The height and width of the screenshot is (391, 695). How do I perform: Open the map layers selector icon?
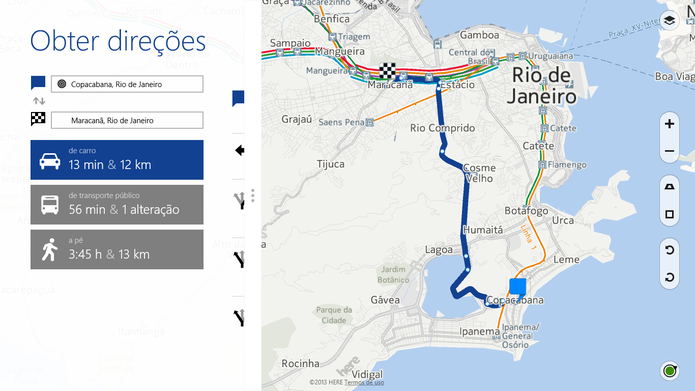click(x=669, y=20)
